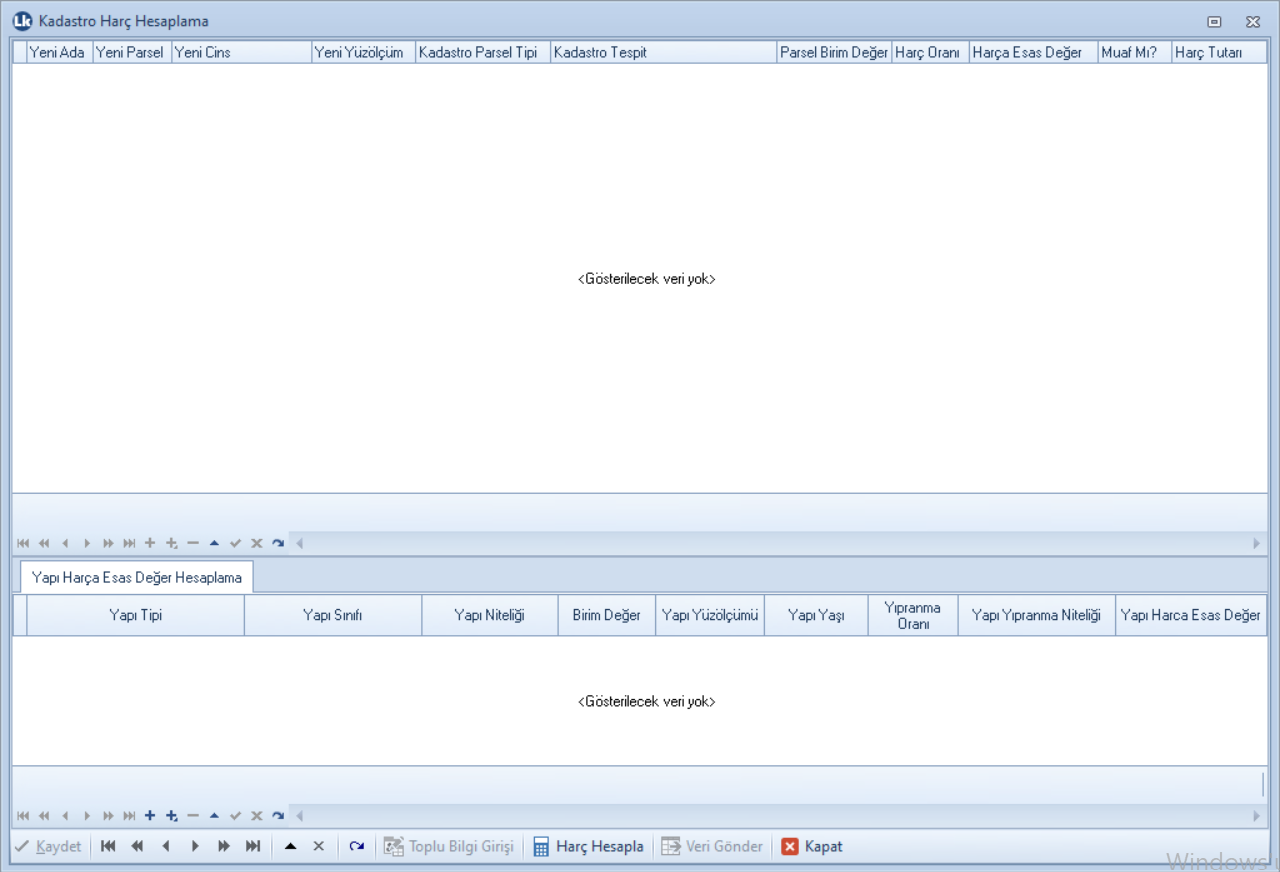The width and height of the screenshot is (1280, 872).
Task: Click next-page icon in upper grid navigator
Action: click(108, 543)
